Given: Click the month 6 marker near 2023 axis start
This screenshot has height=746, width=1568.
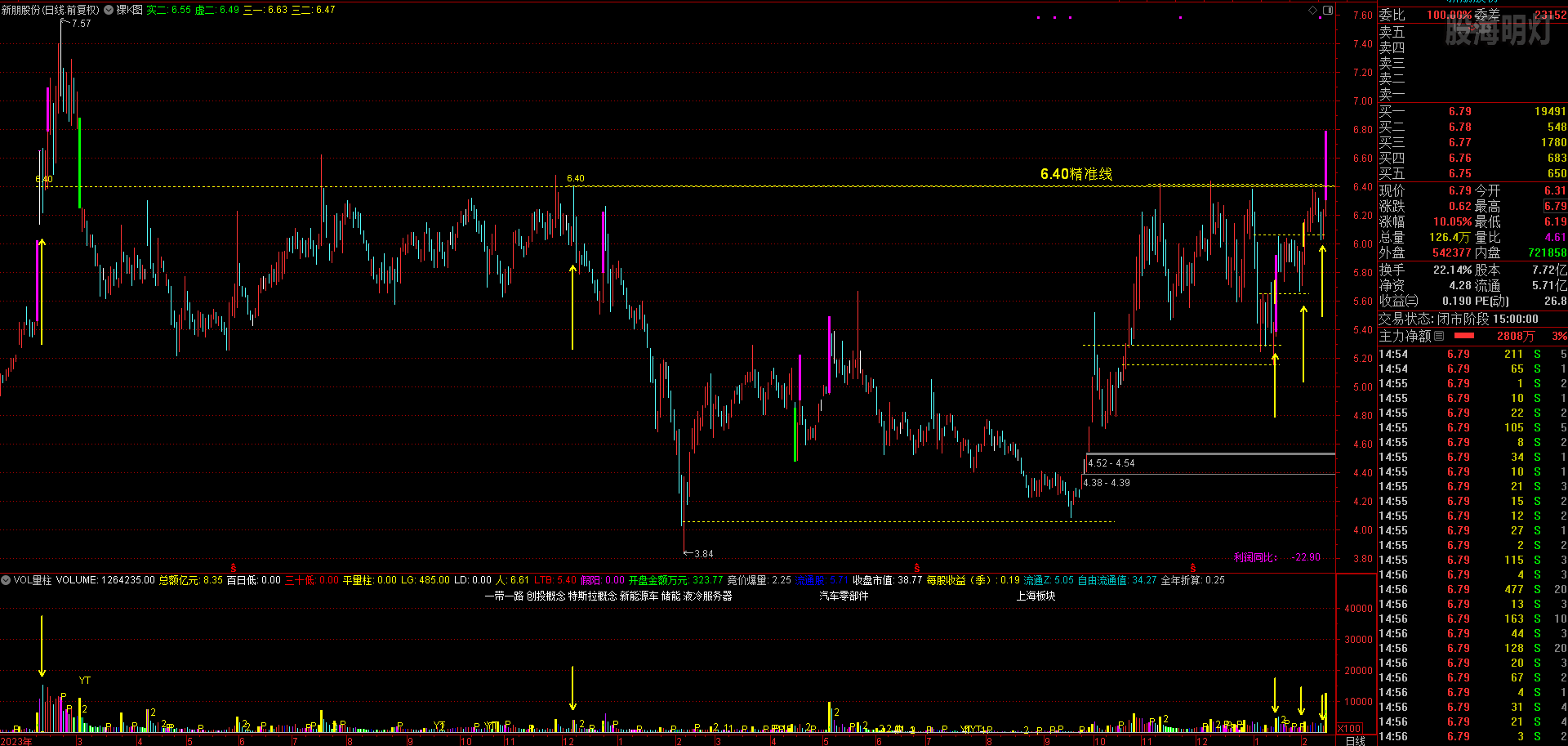Looking at the screenshot, I should [242, 741].
